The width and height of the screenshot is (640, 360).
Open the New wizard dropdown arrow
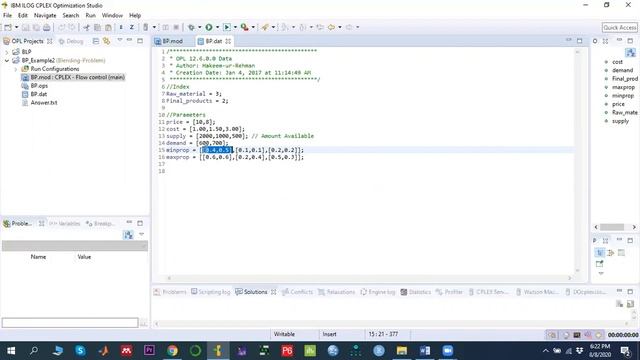coord(16,27)
